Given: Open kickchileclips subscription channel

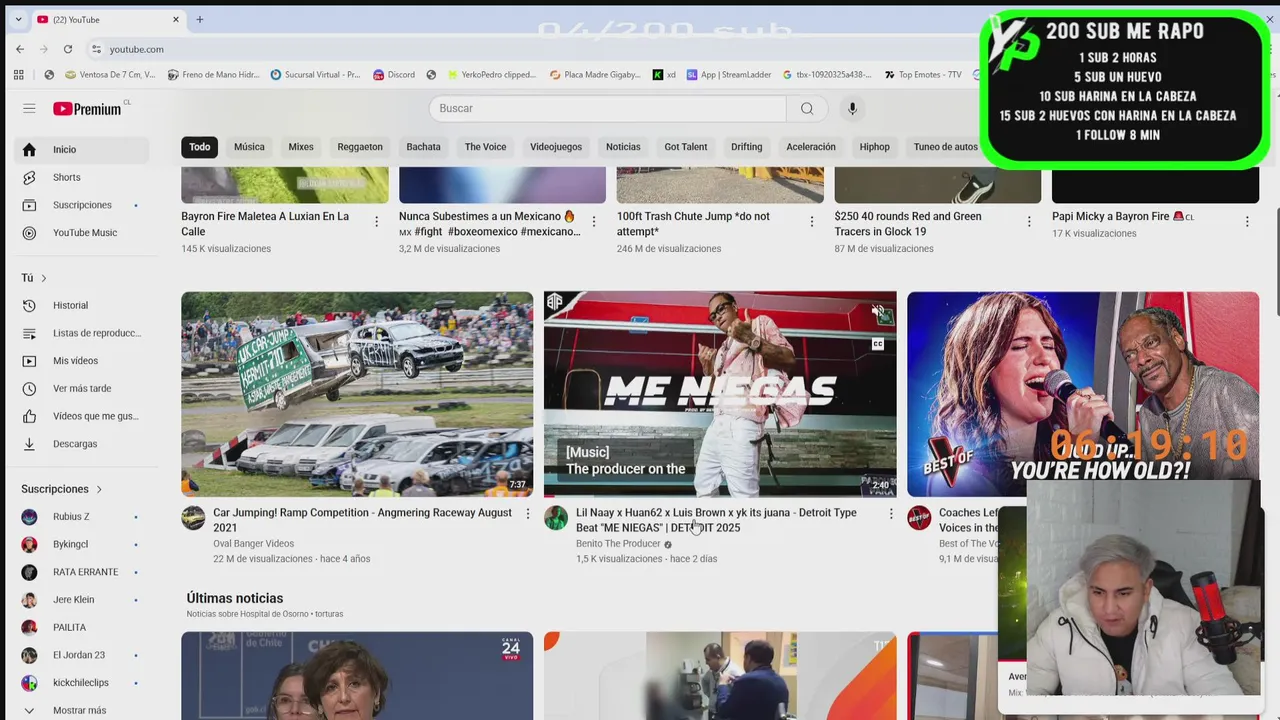Looking at the screenshot, I should [82, 683].
